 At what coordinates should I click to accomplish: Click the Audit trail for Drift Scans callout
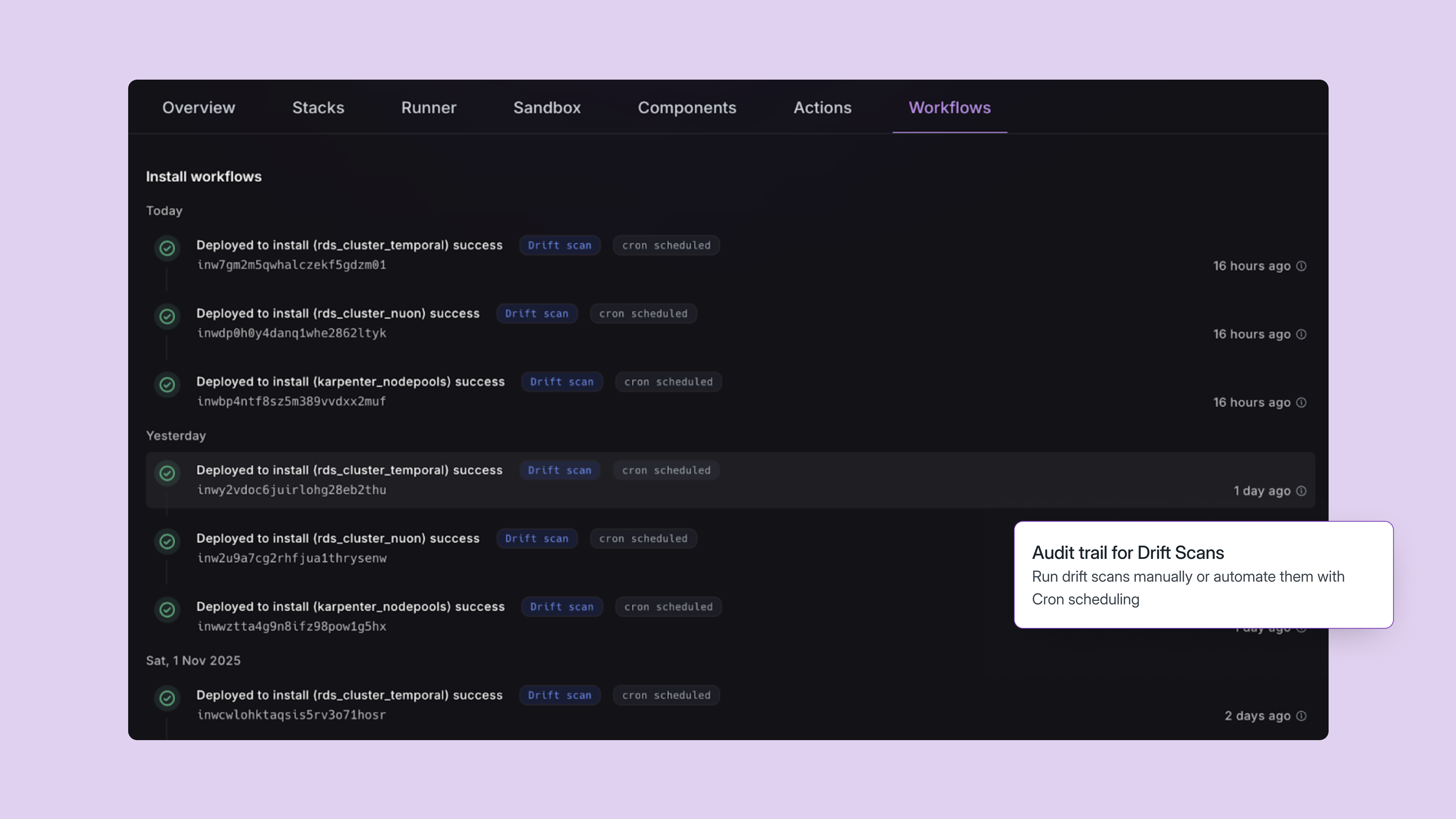pos(1203,575)
